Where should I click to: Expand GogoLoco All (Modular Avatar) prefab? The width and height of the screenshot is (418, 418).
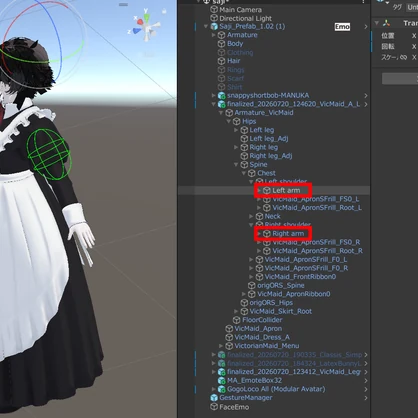[214, 389]
